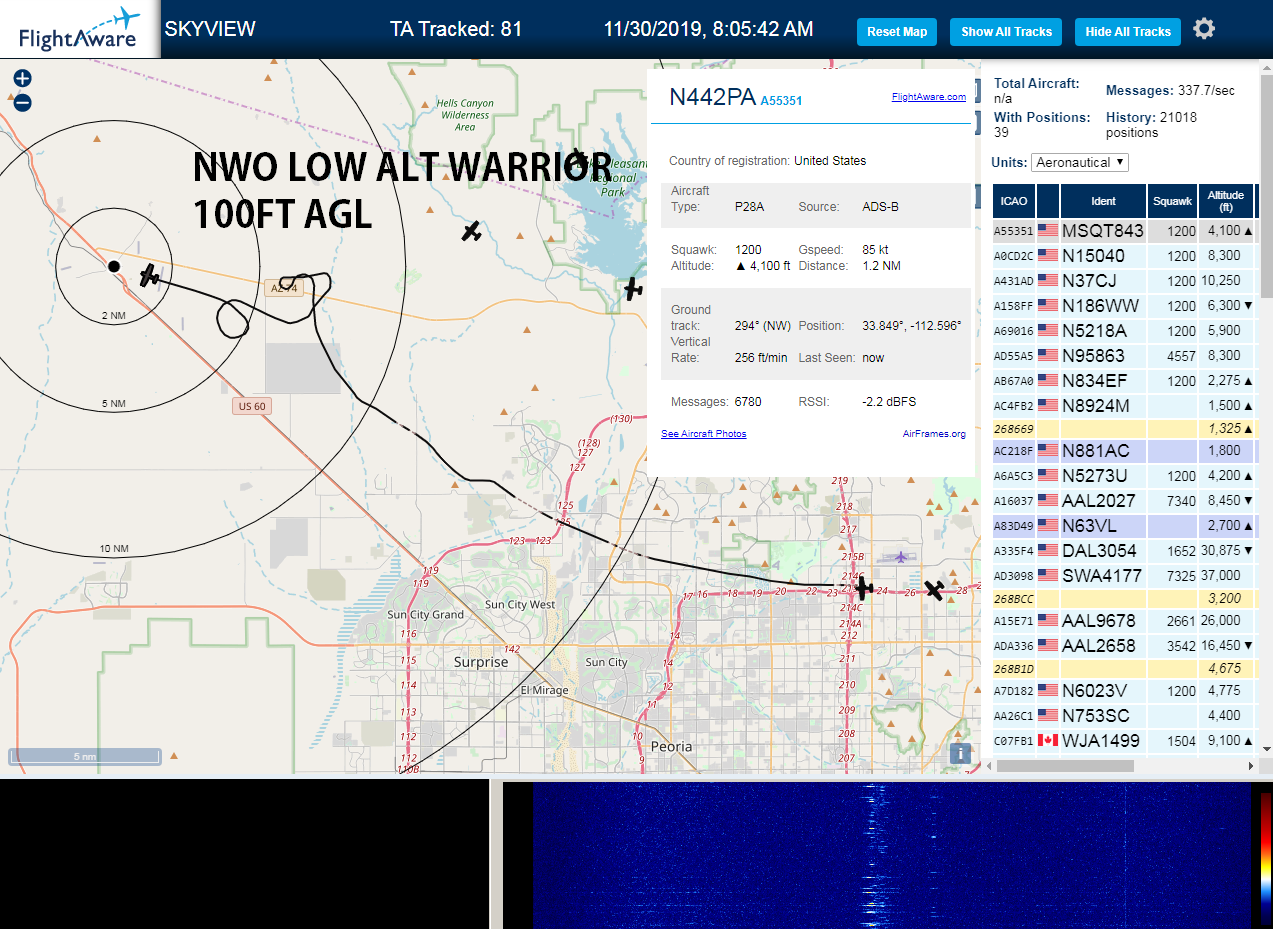Click the FlightAware logo
Viewport: 1273px width, 929px height.
coord(79,29)
